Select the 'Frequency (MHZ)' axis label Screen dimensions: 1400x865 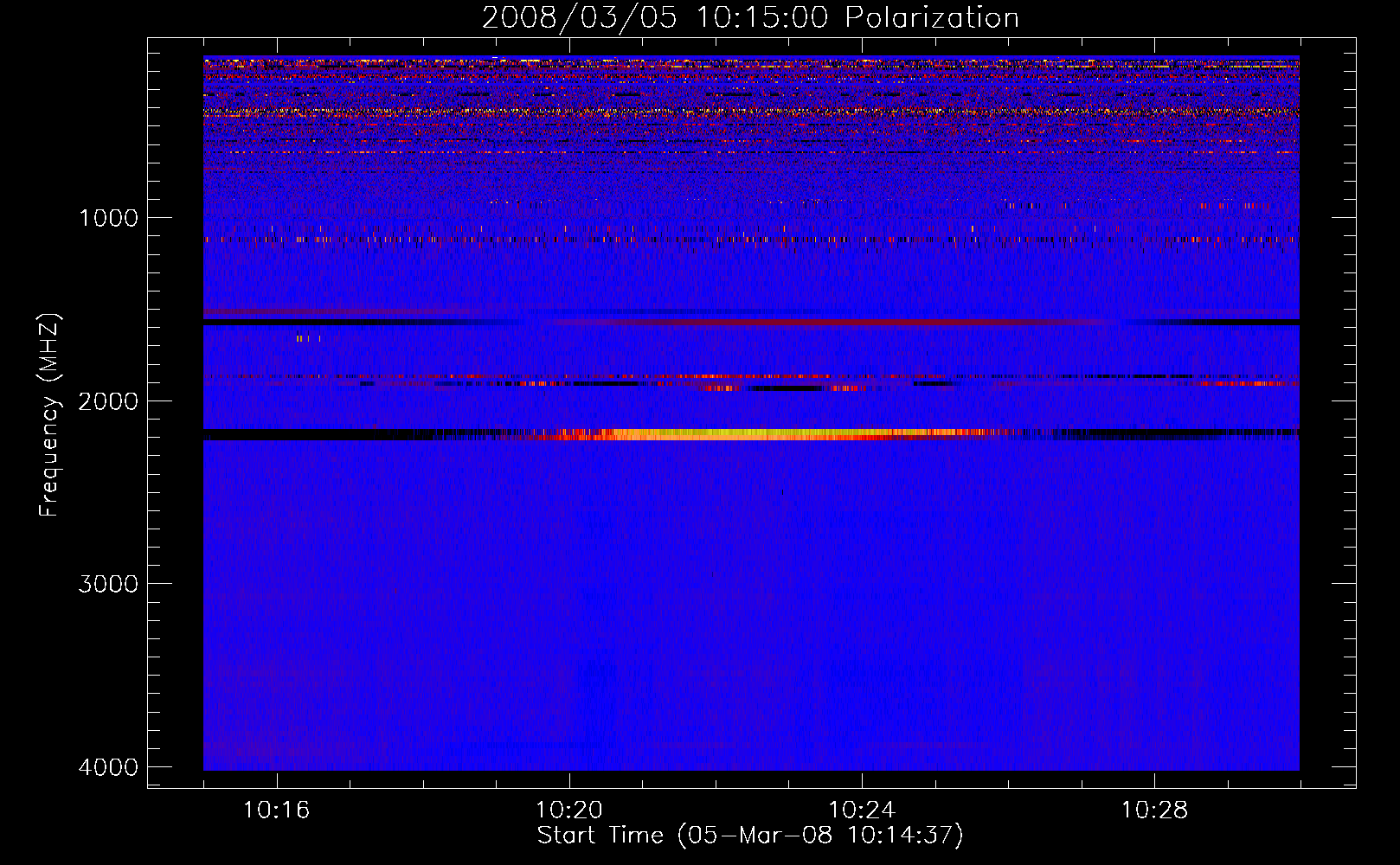49,415
